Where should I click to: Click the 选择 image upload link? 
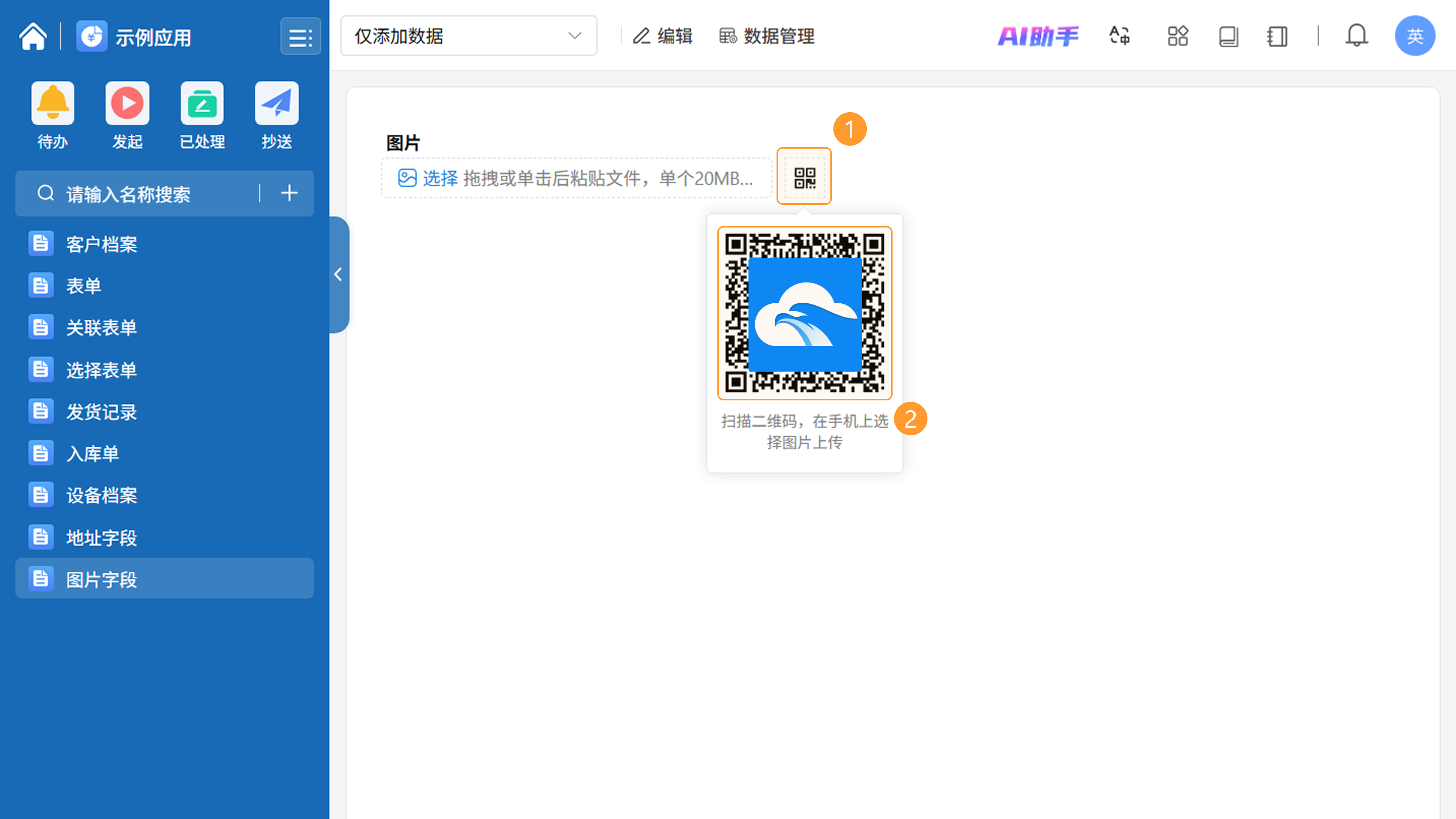tap(440, 179)
